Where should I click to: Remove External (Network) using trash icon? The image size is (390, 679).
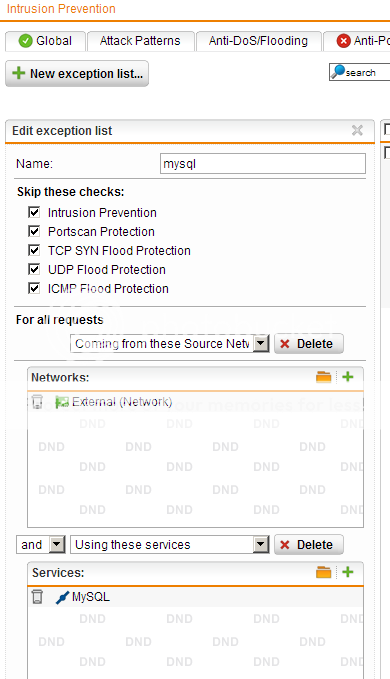[37, 402]
